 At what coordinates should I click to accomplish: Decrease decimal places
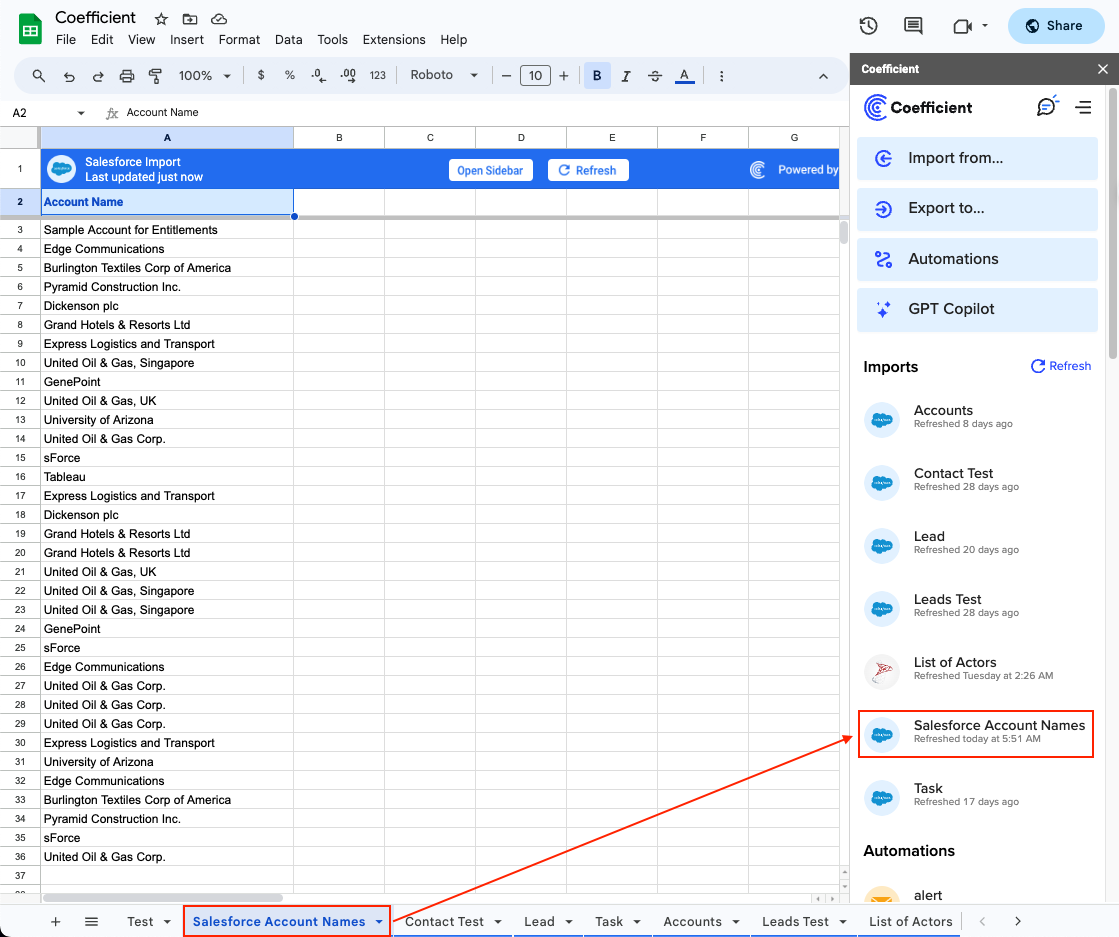coord(318,75)
